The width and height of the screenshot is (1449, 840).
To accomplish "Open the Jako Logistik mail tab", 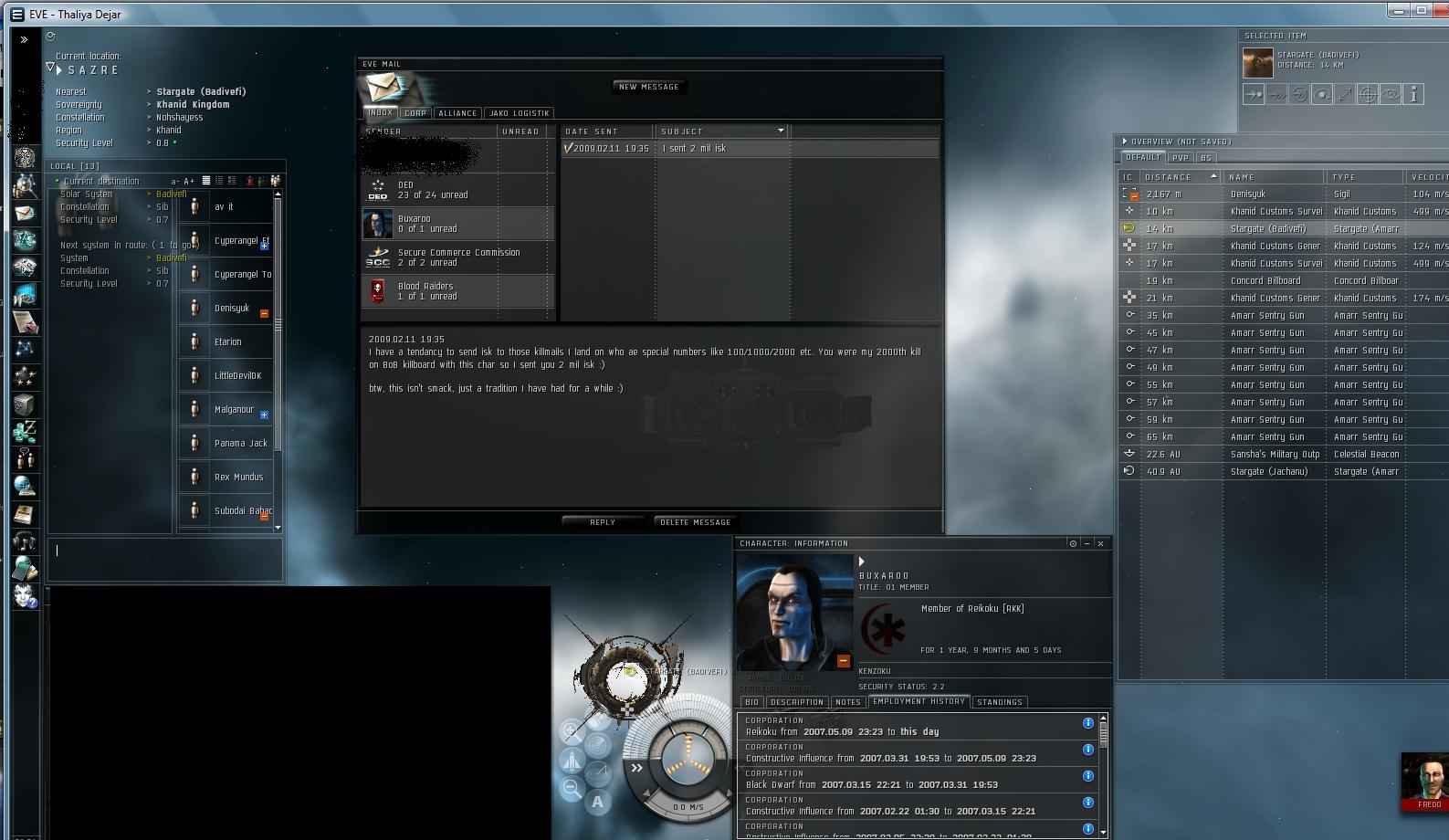I will point(520,113).
